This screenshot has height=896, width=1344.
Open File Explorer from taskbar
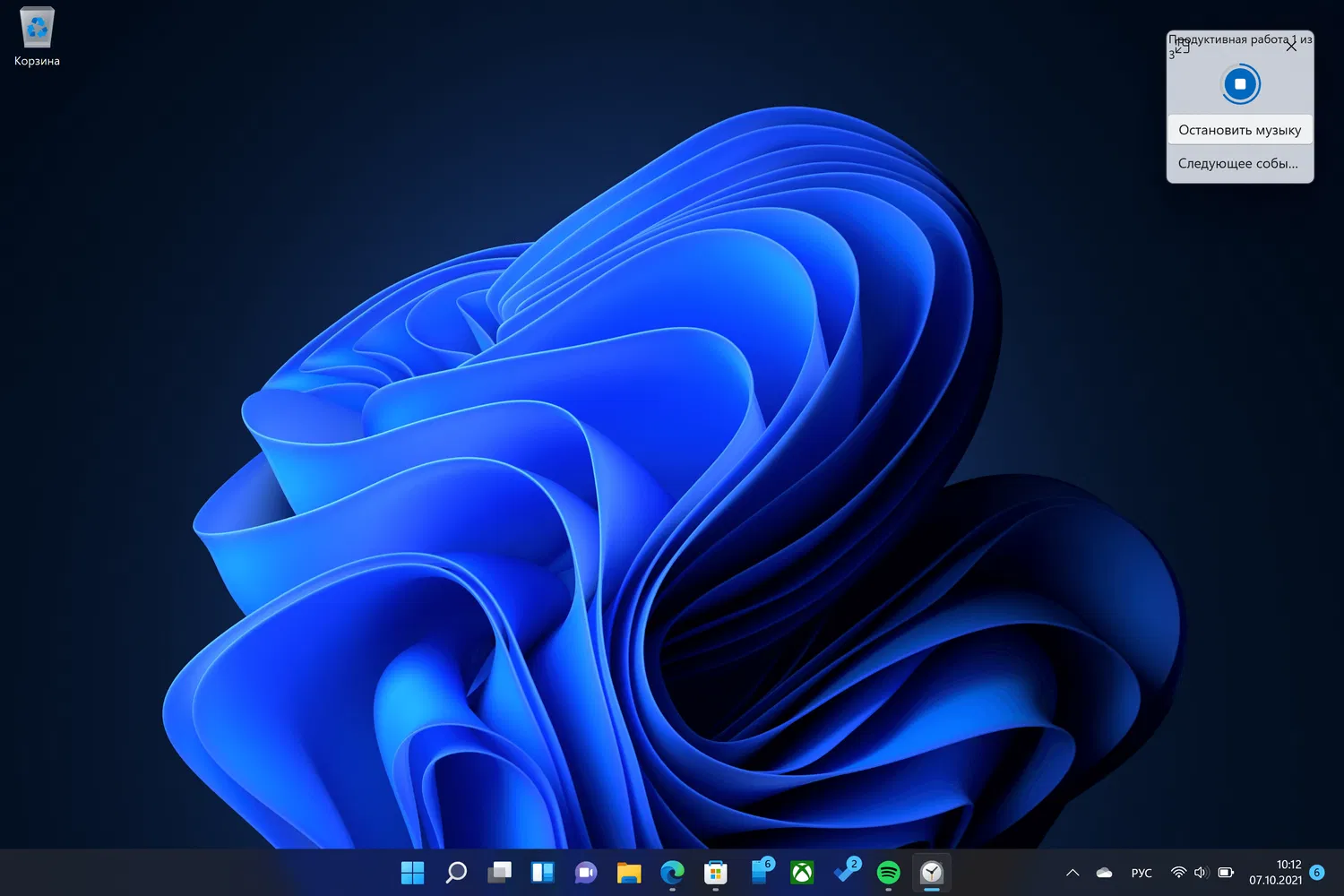(x=629, y=872)
